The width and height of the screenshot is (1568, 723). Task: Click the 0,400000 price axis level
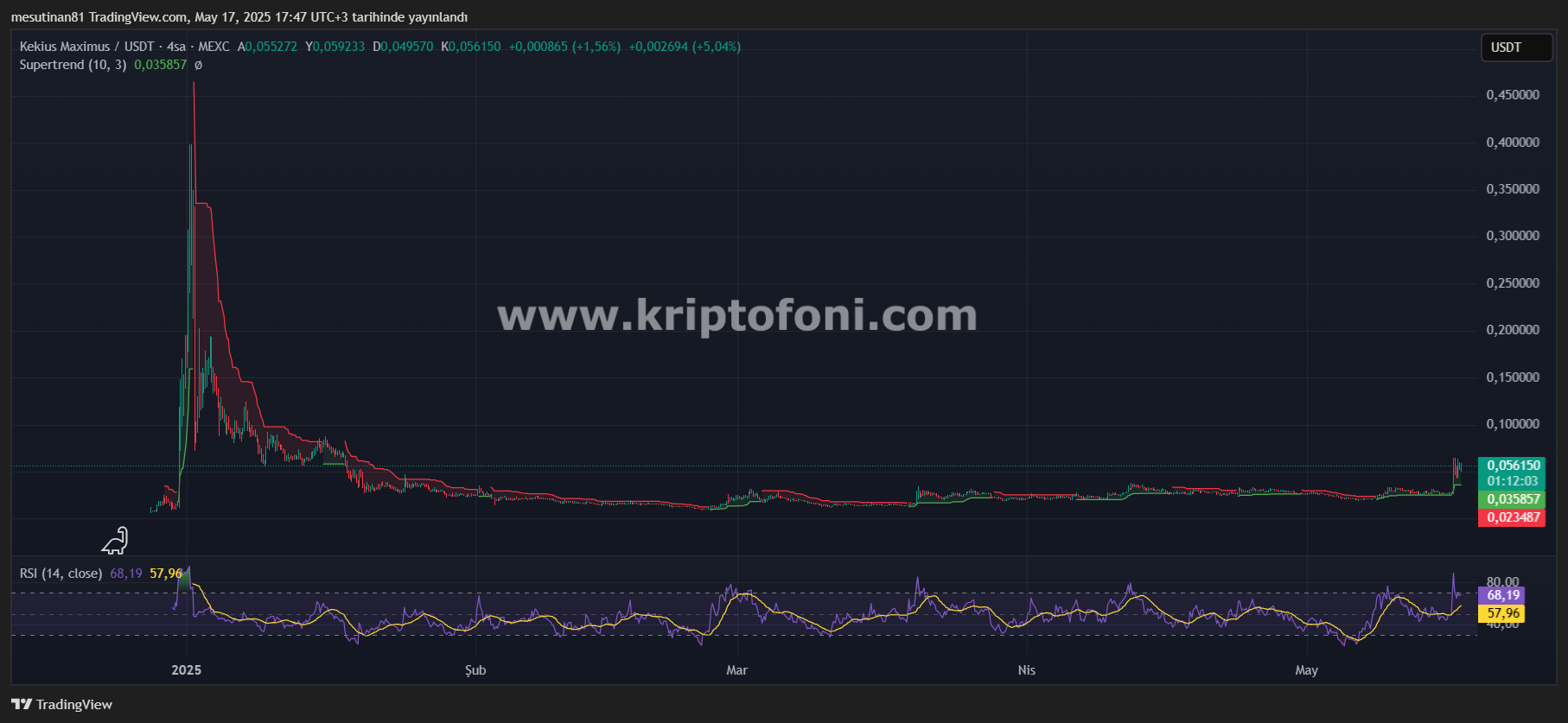(x=1513, y=143)
